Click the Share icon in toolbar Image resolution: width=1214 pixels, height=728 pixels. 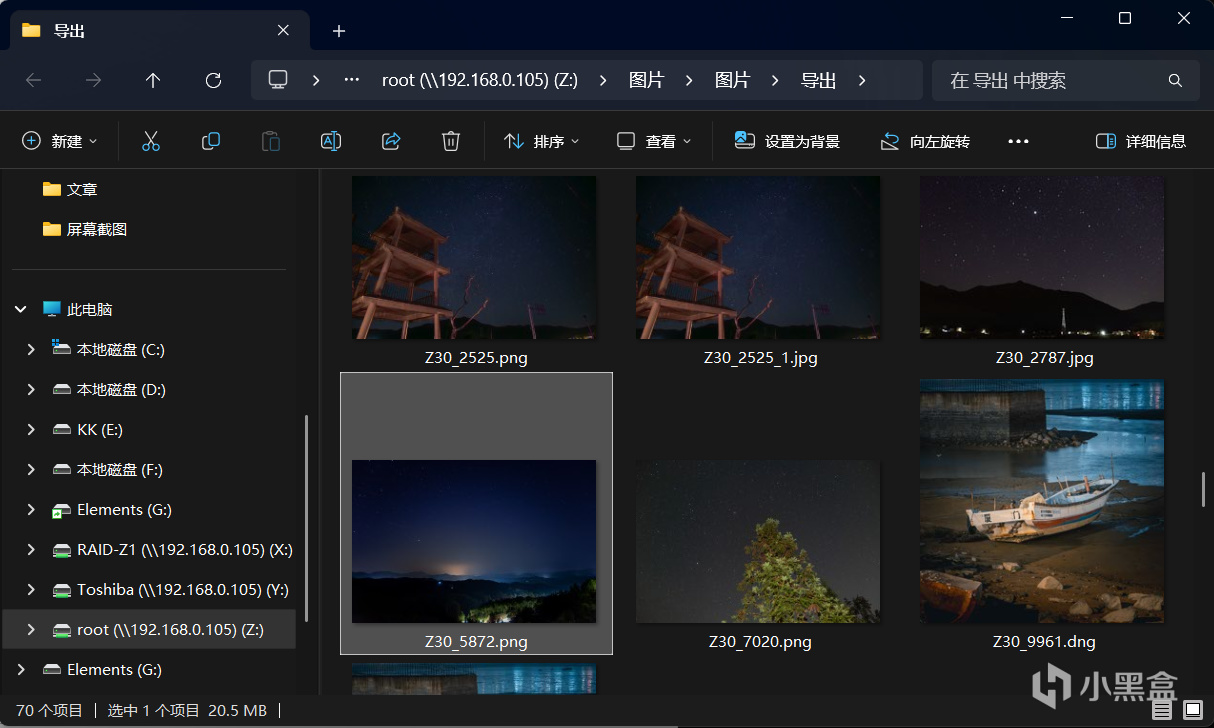[391, 141]
